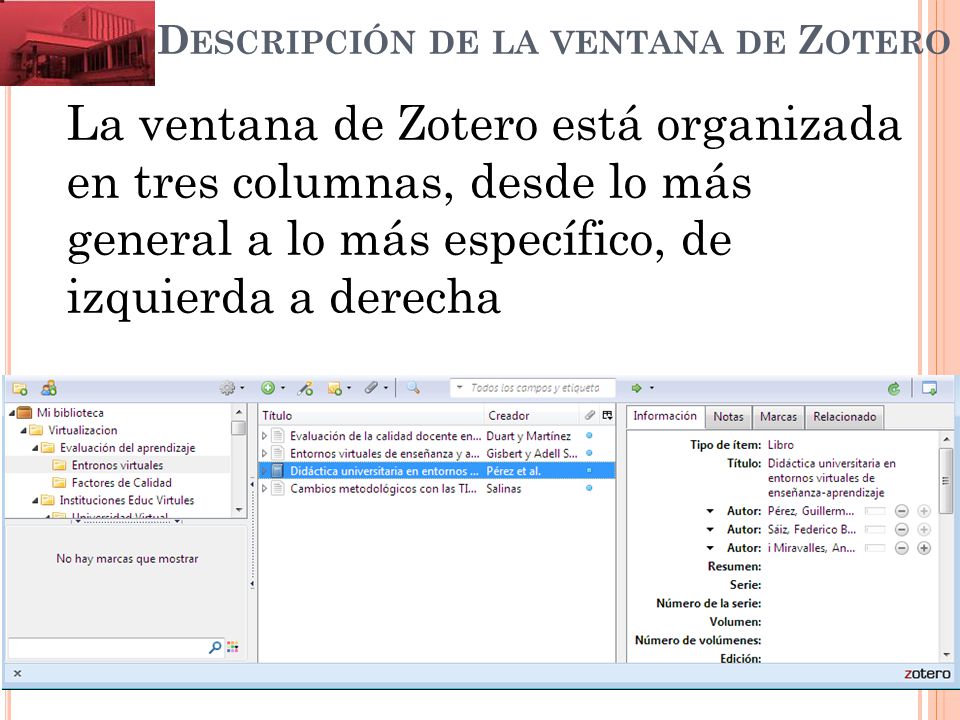The width and height of the screenshot is (960, 720).
Task: Select the Factores de Calidad collection
Action: [x=121, y=483]
